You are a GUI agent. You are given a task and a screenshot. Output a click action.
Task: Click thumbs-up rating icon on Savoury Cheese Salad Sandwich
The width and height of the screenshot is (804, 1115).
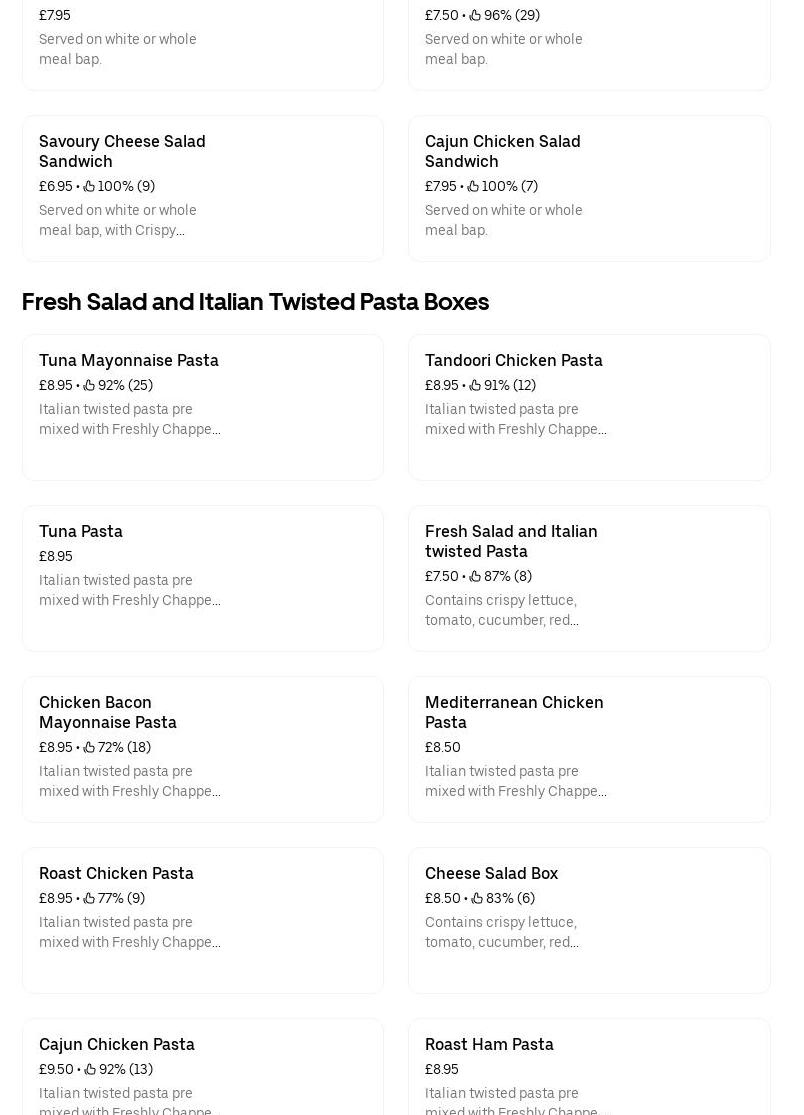tap(90, 186)
